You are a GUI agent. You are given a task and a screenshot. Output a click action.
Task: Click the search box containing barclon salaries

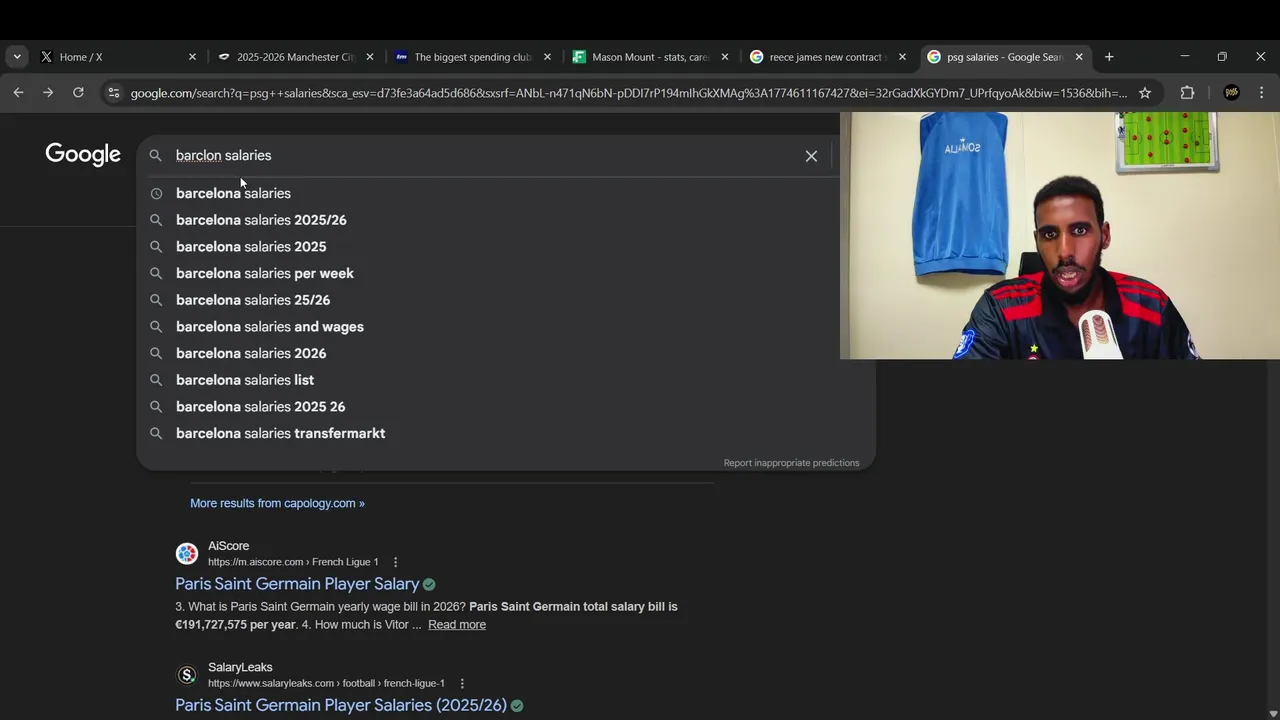click(x=485, y=156)
